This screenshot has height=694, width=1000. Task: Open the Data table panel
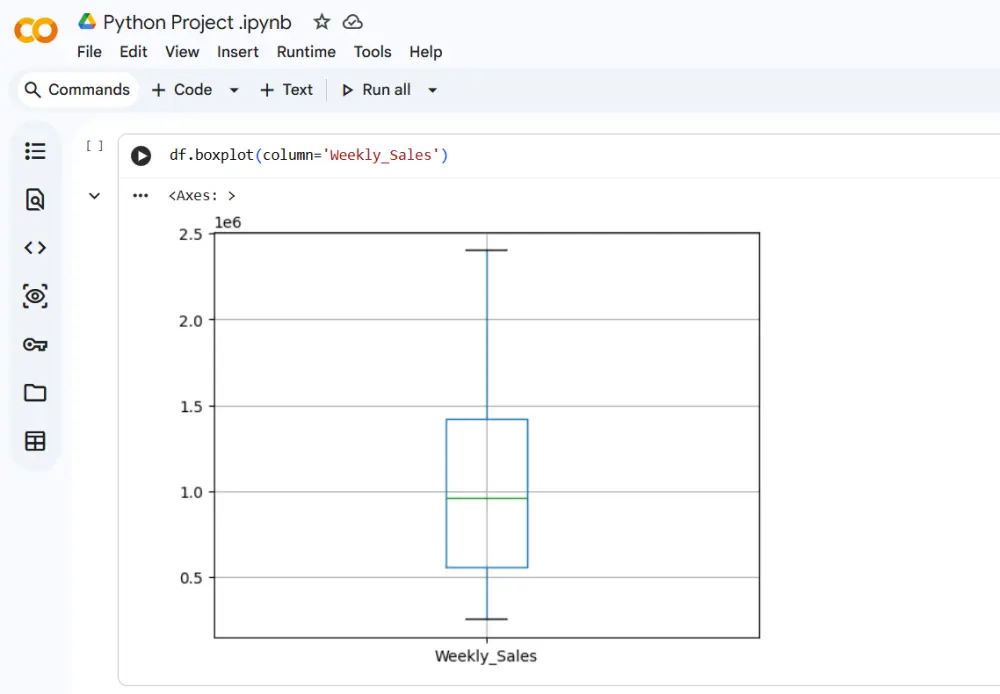click(x=35, y=441)
